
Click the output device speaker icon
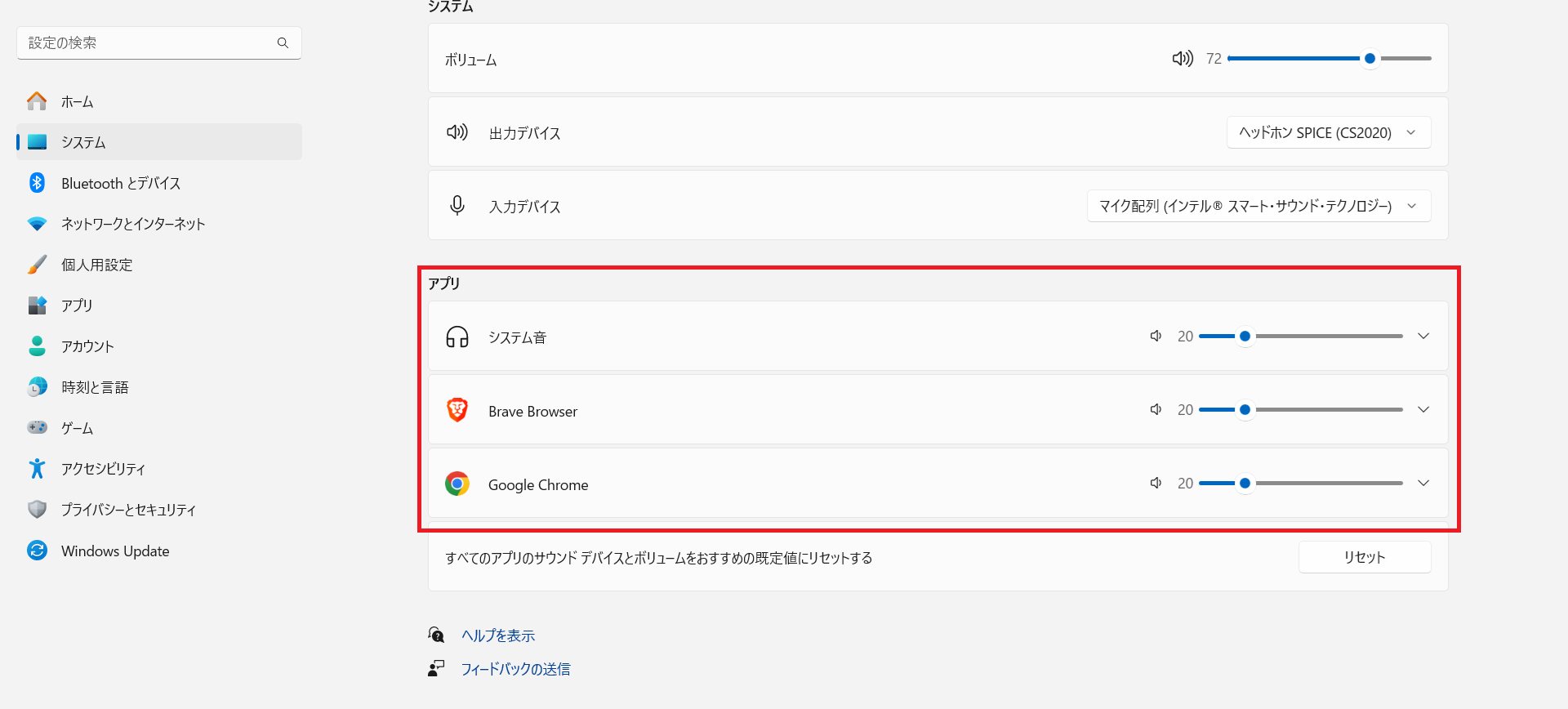[x=457, y=132]
